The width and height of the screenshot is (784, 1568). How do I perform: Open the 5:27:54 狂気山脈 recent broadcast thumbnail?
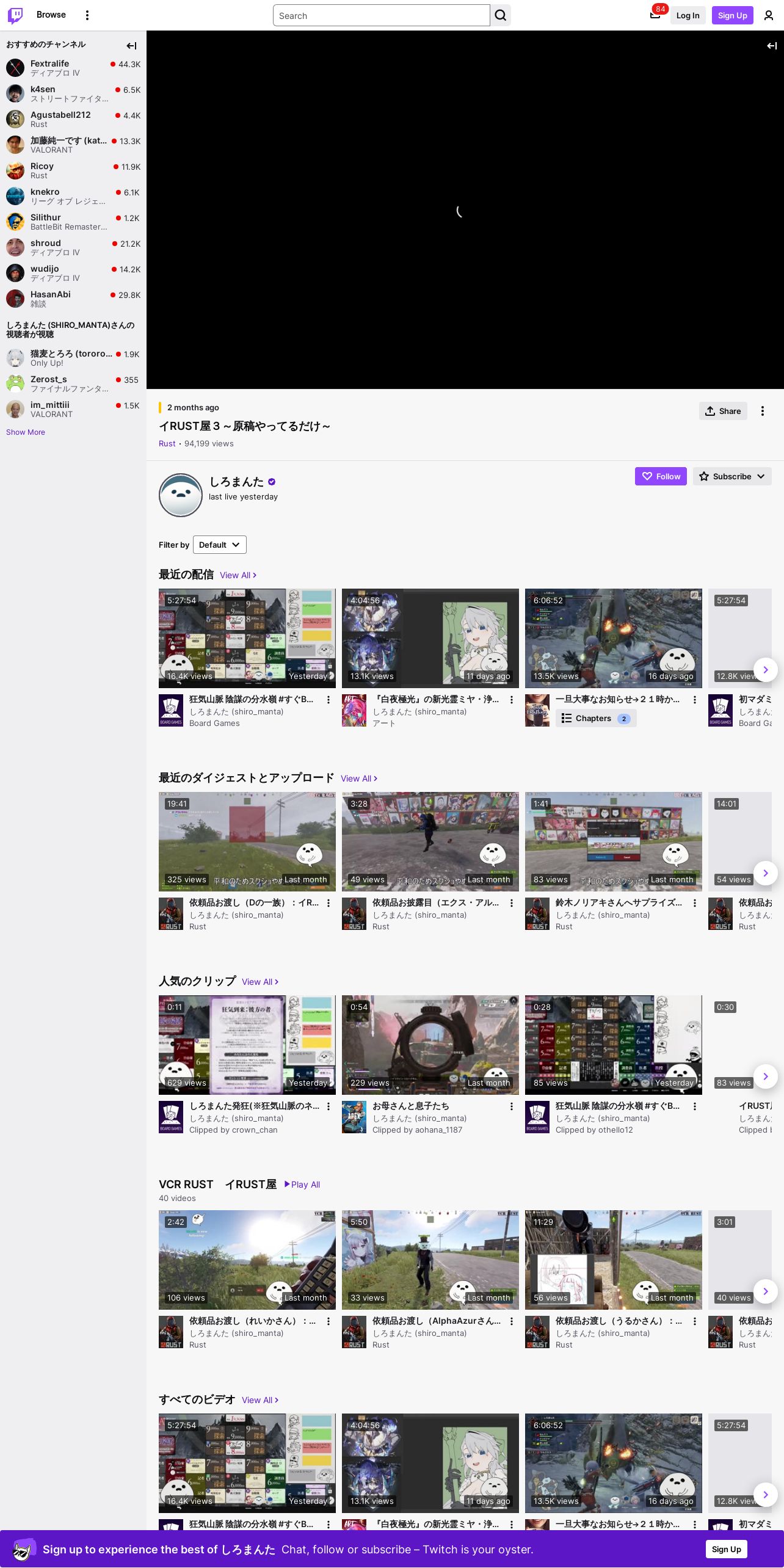tap(247, 638)
